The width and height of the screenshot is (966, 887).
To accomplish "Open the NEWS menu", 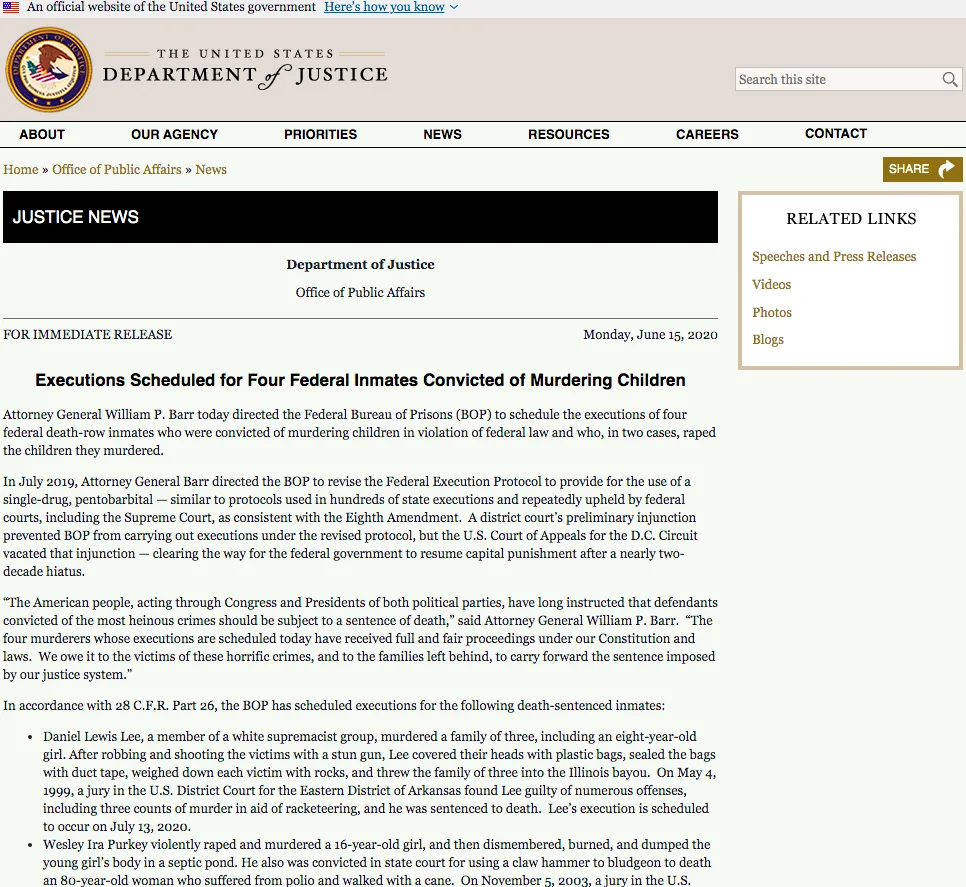I will tap(442, 134).
